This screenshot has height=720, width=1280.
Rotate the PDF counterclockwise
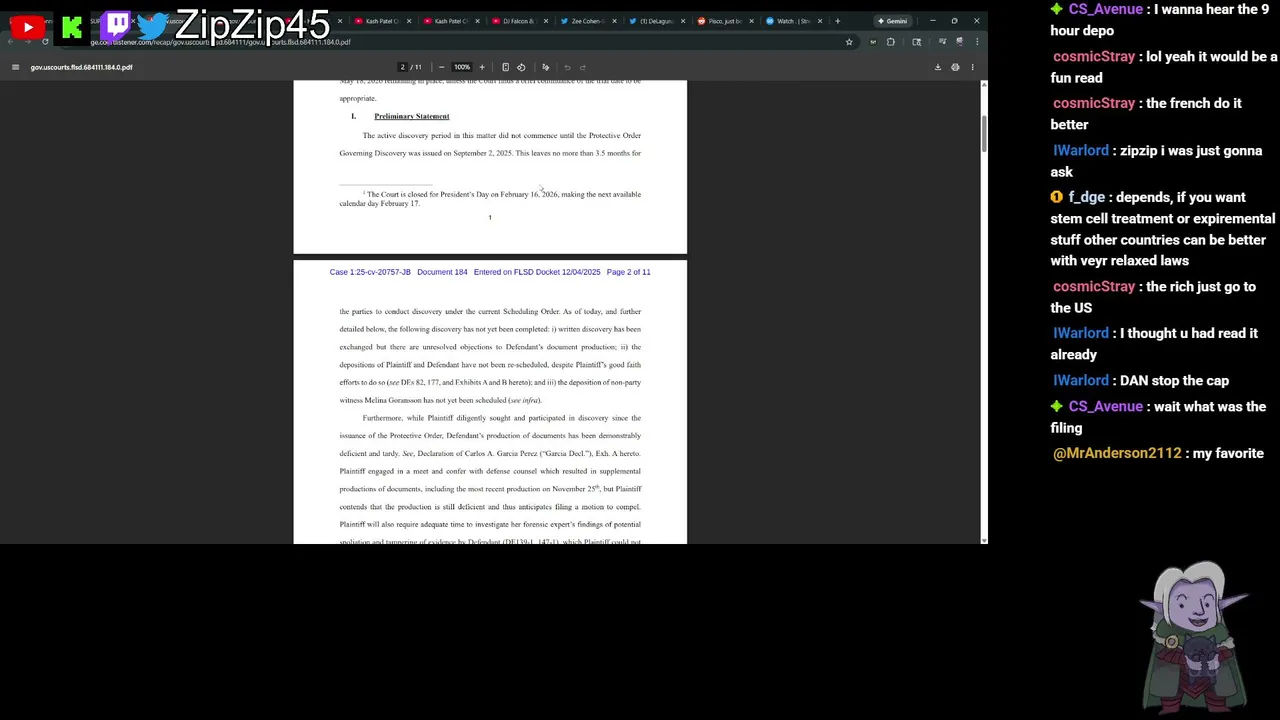[x=521, y=67]
